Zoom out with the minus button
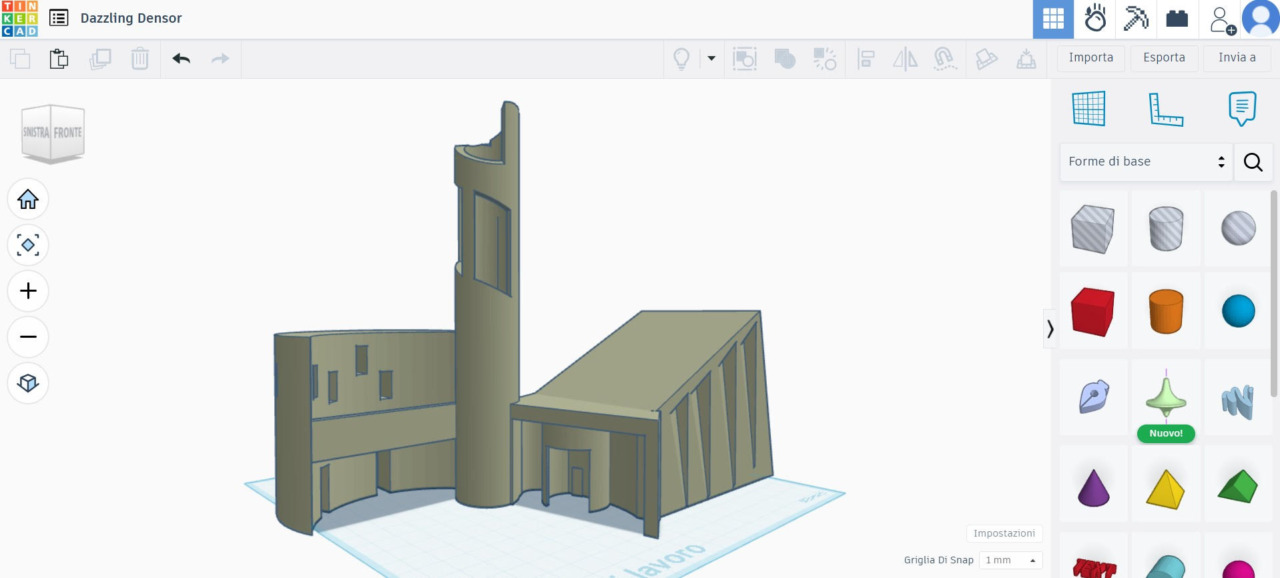The width and height of the screenshot is (1280, 578). pyautogui.click(x=28, y=337)
